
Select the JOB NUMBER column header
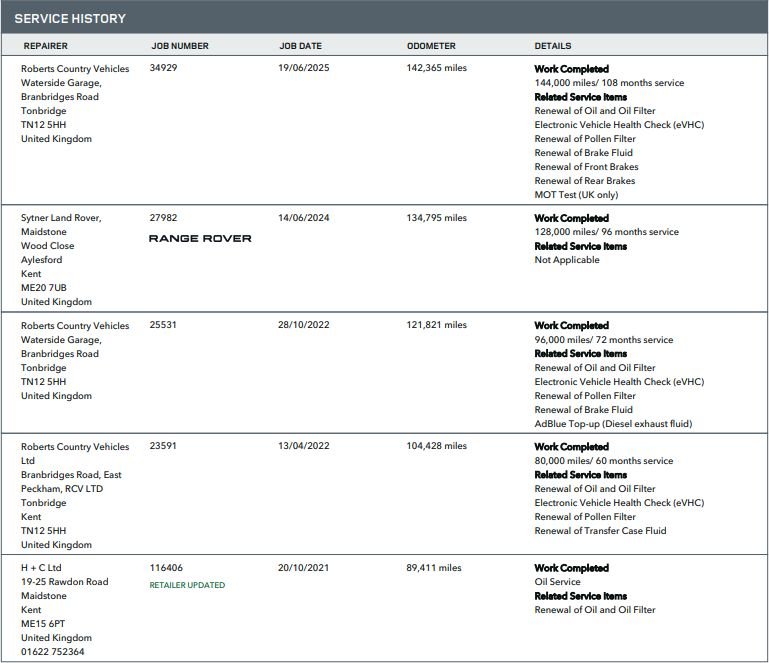(180, 46)
